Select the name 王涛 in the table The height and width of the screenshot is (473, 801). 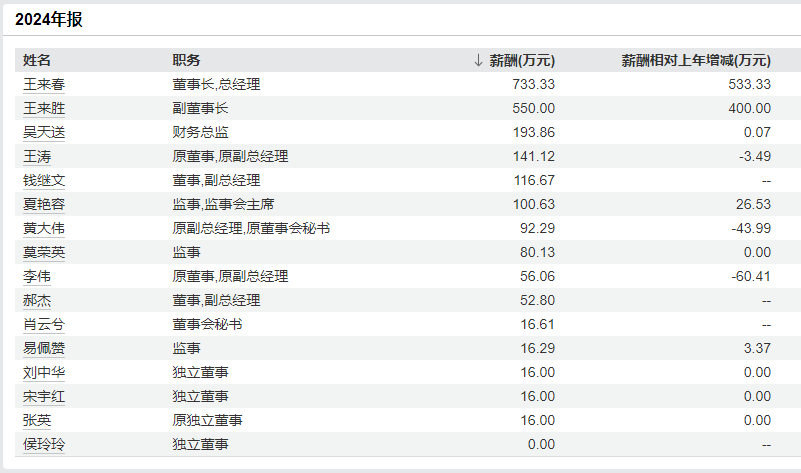point(37,156)
